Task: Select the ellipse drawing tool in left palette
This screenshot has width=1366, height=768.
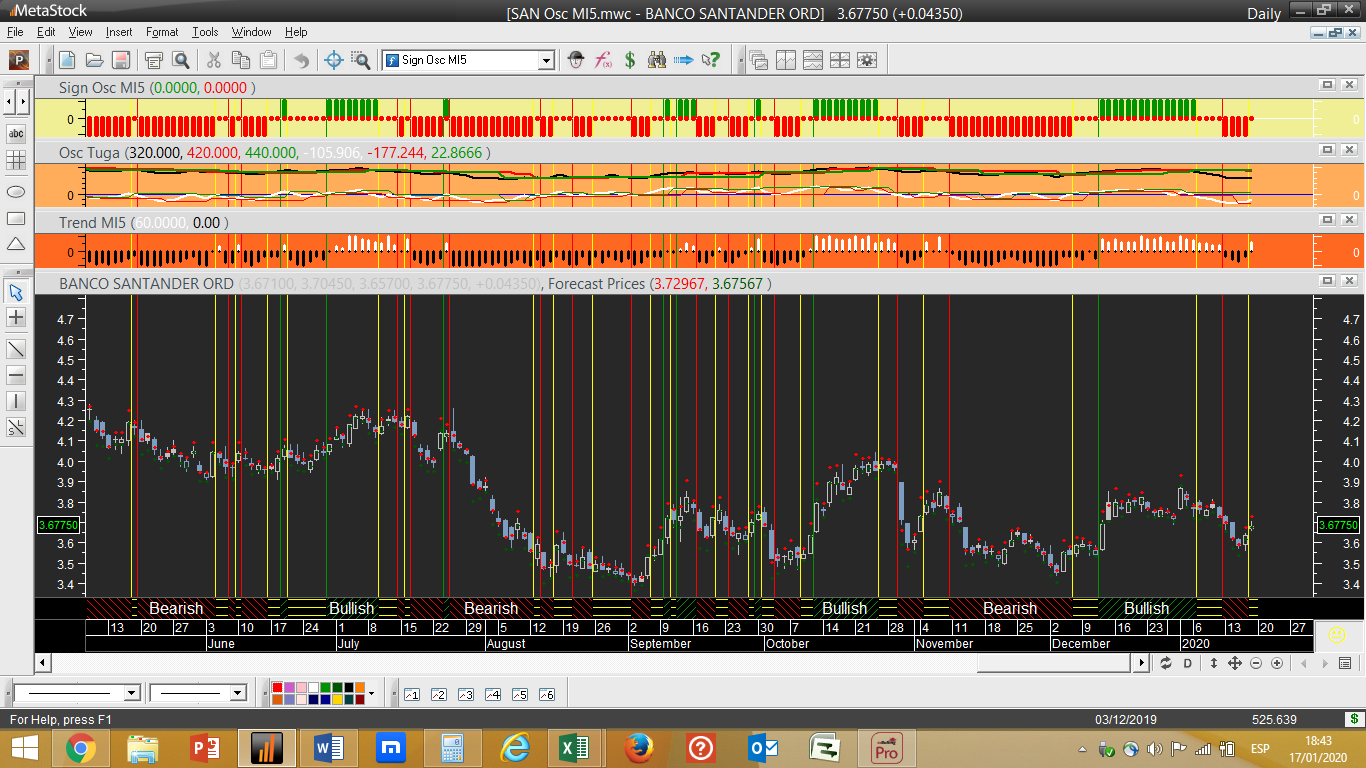Action: (x=16, y=191)
